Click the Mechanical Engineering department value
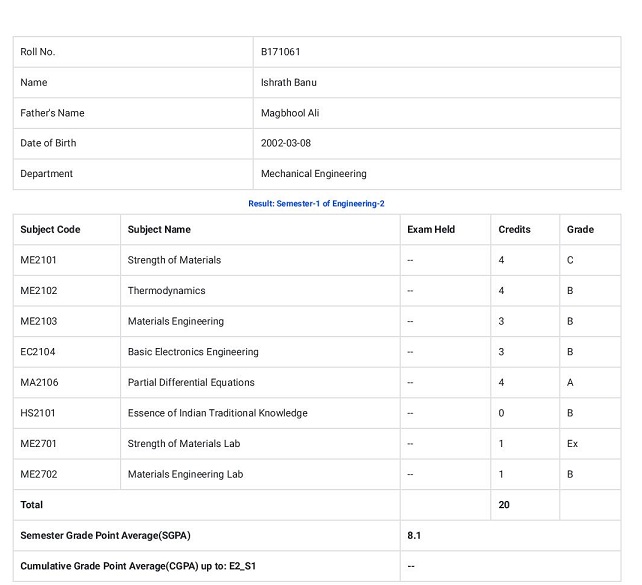This screenshot has width=642, height=585. pos(314,174)
